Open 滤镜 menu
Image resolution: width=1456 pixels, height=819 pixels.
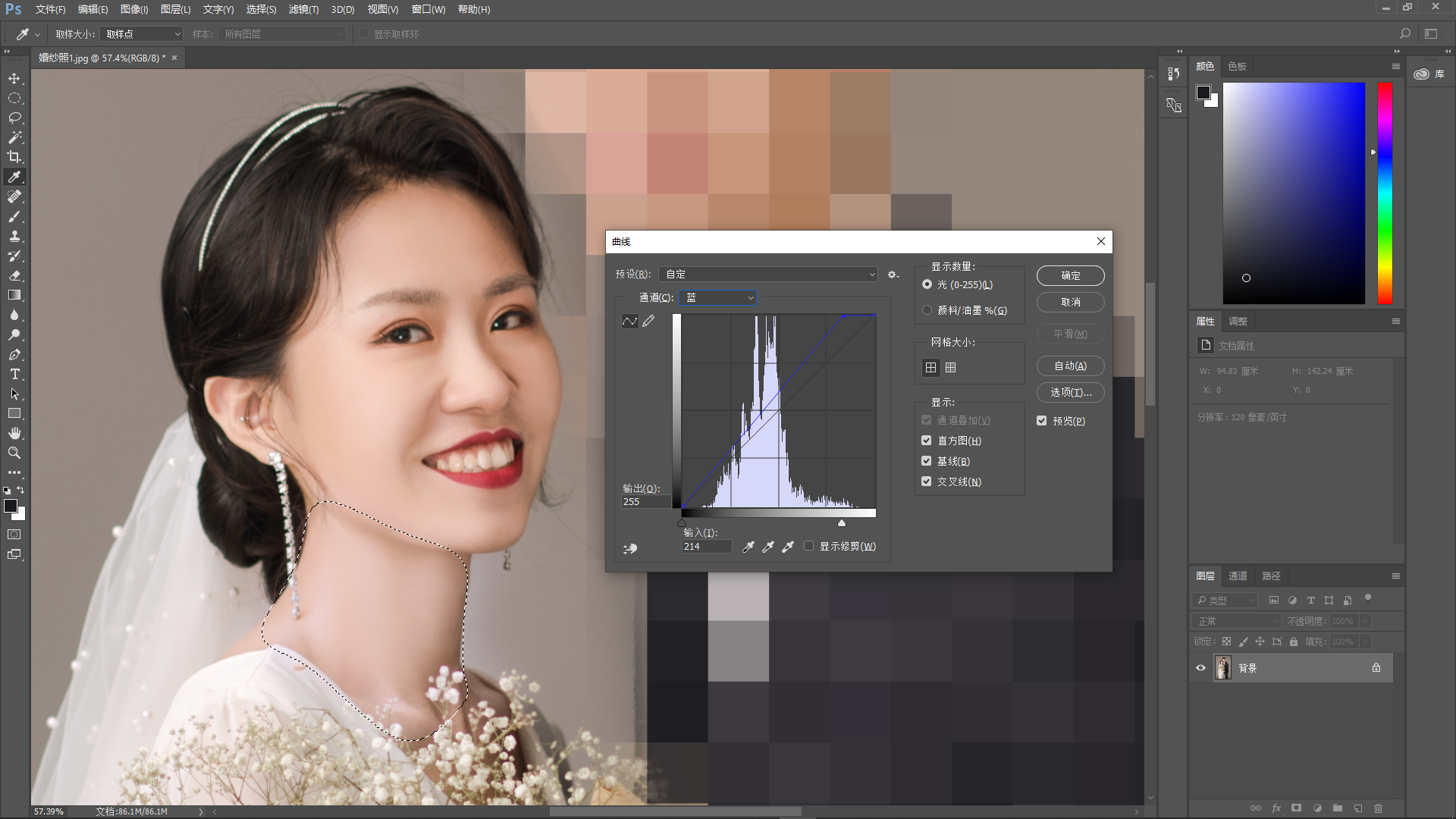coord(303,9)
